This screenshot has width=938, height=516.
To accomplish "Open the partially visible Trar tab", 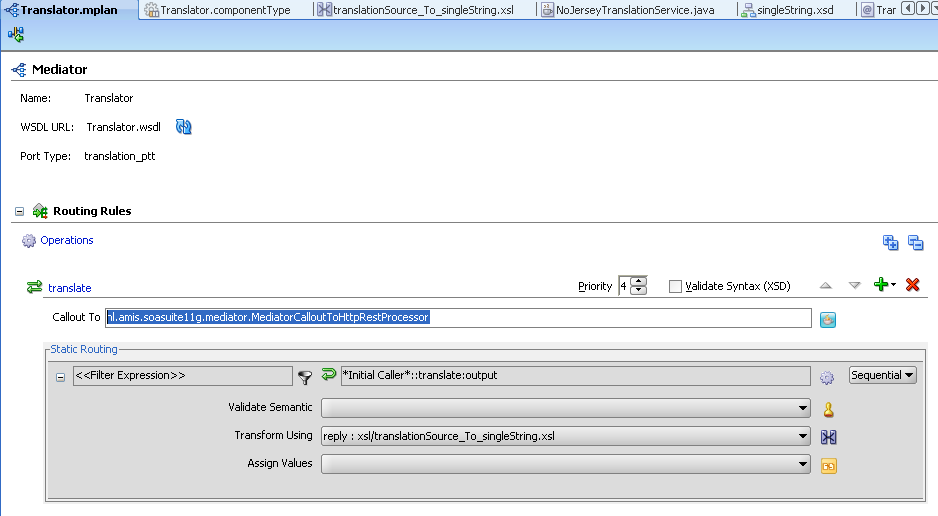I will [x=879, y=10].
